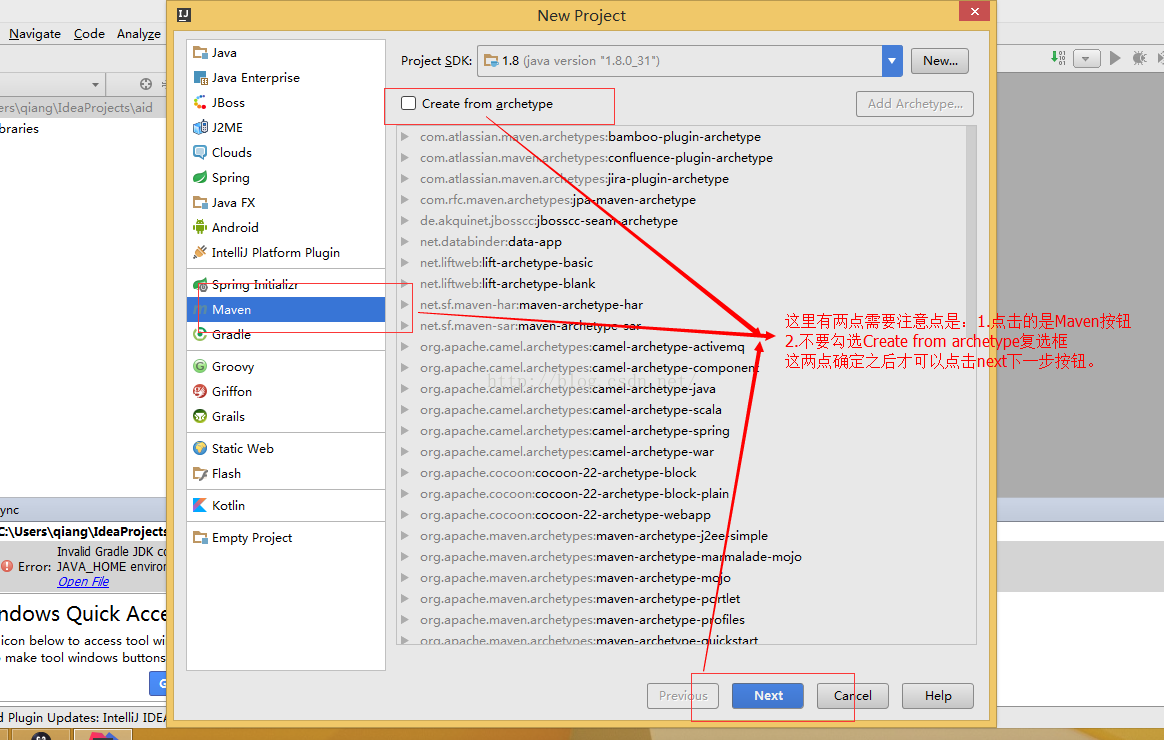Click the red error icon in sync panel
Image resolution: width=1164 pixels, height=740 pixels.
pyautogui.click(x=7, y=566)
